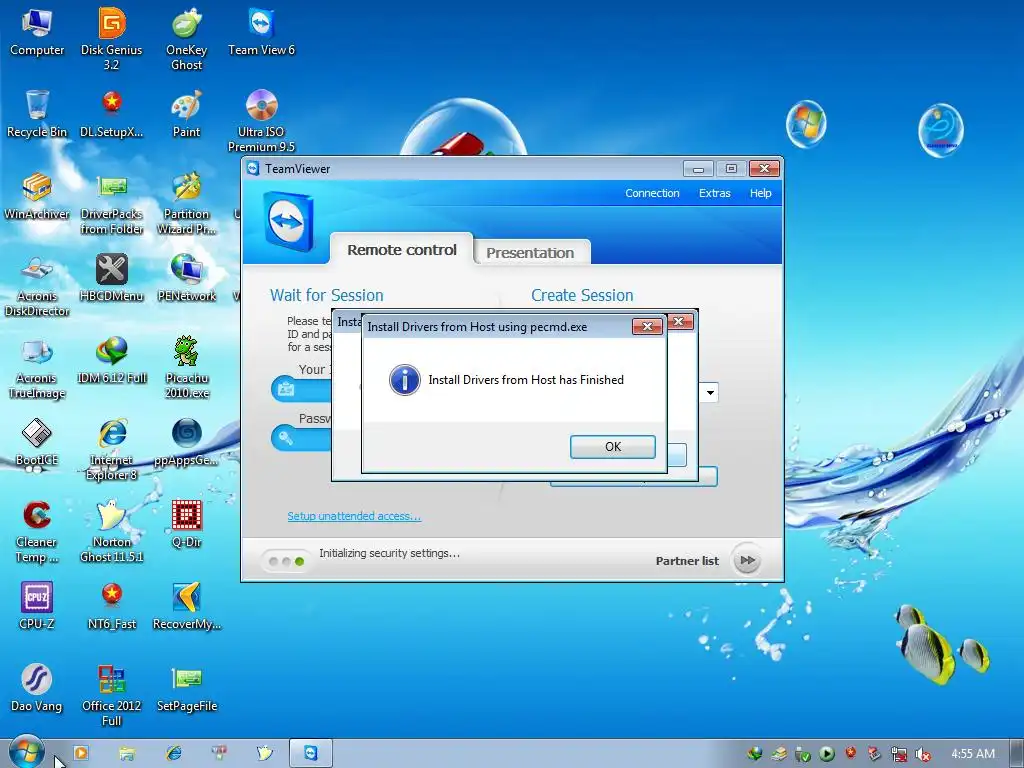Select DriverPacks from Folder icon
This screenshot has height=768, width=1024.
pyautogui.click(x=112, y=202)
